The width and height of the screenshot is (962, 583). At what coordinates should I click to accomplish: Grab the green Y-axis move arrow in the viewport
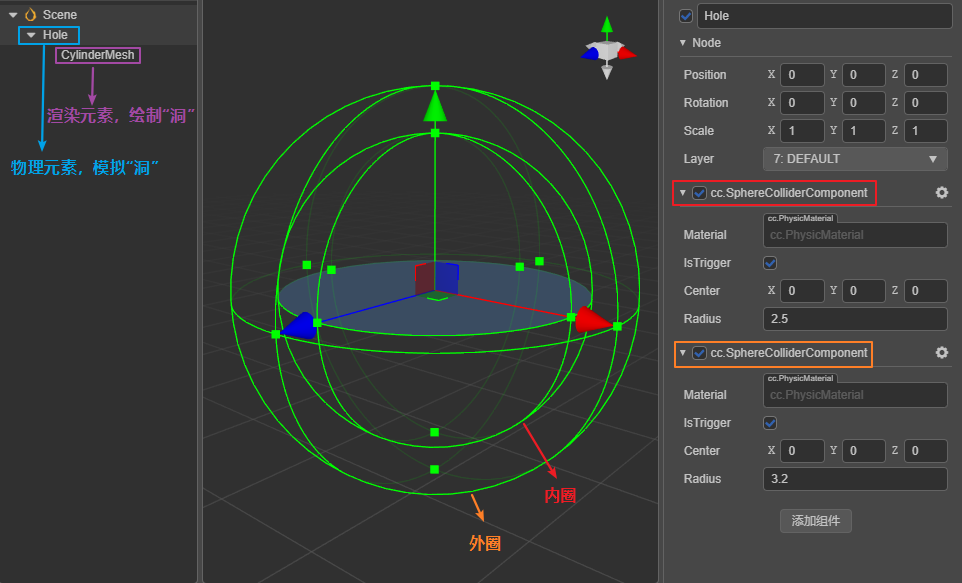435,106
